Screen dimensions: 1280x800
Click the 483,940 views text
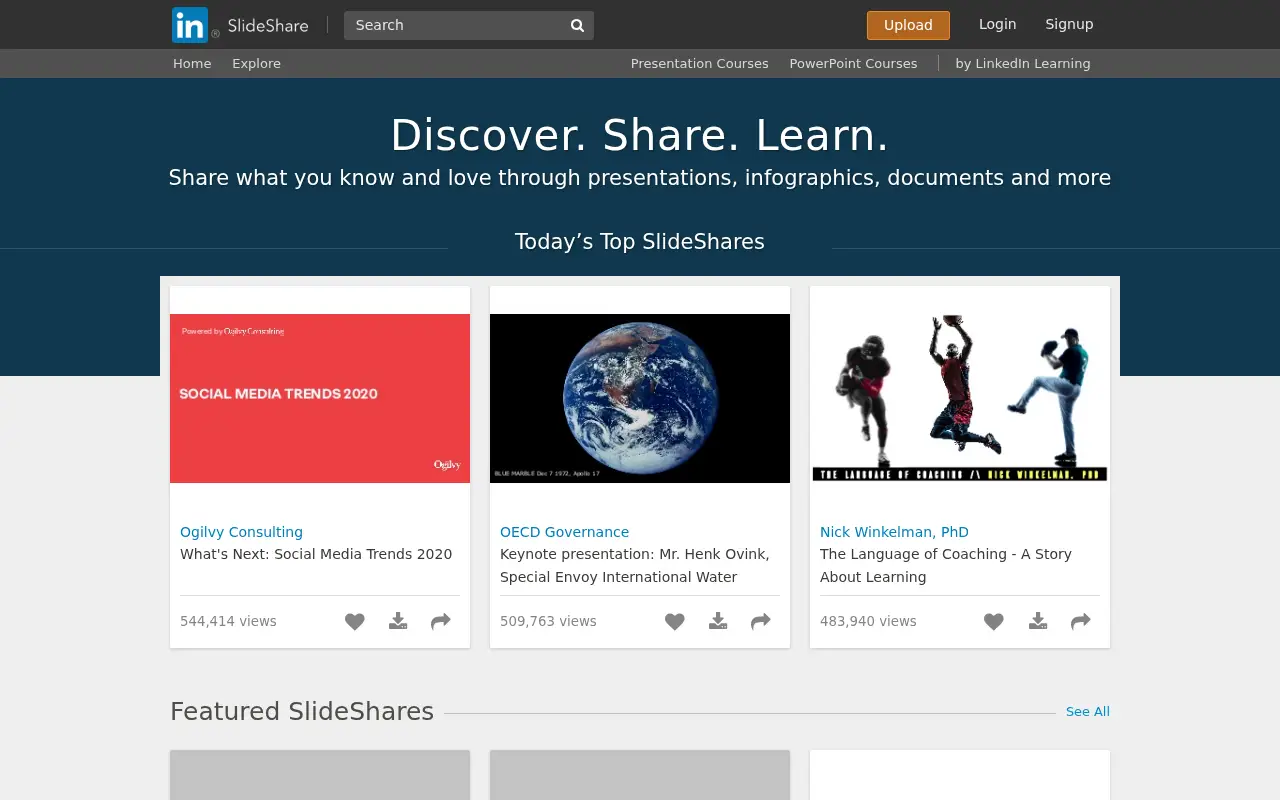(868, 621)
